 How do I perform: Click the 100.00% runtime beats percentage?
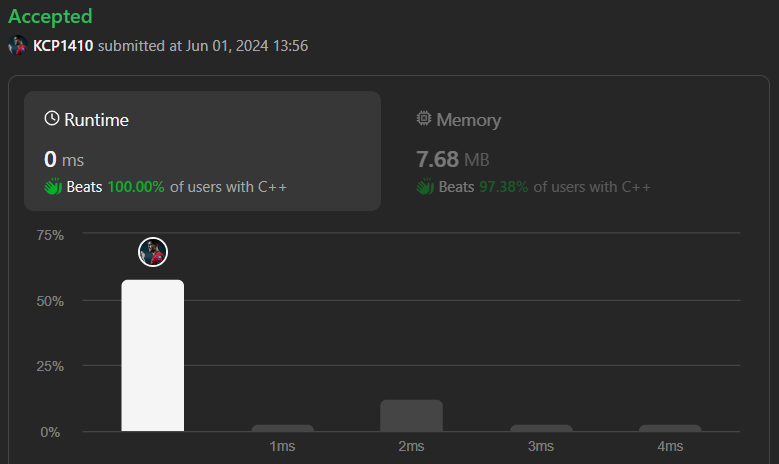click(136, 187)
